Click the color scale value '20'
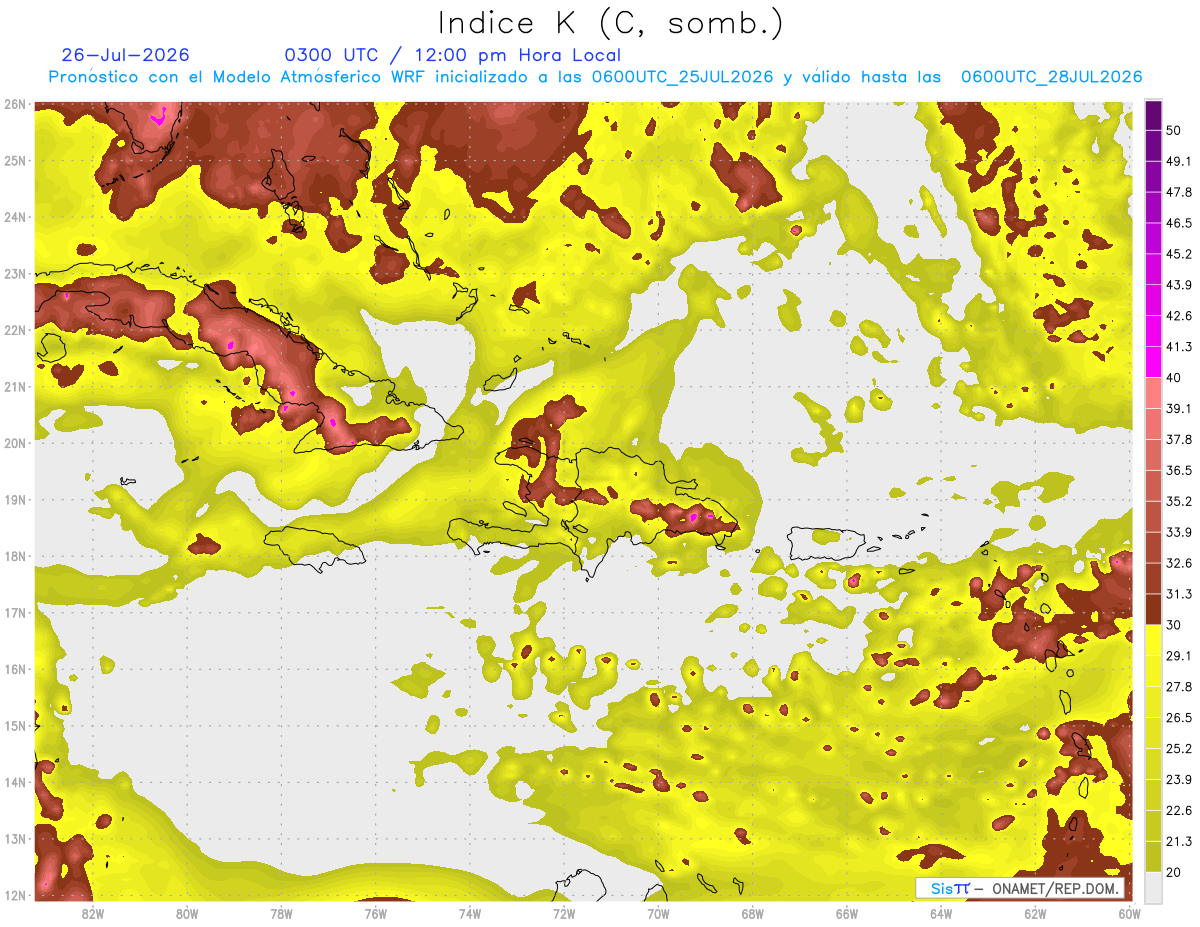Viewport: 1200px width, 927px height. point(1173,872)
